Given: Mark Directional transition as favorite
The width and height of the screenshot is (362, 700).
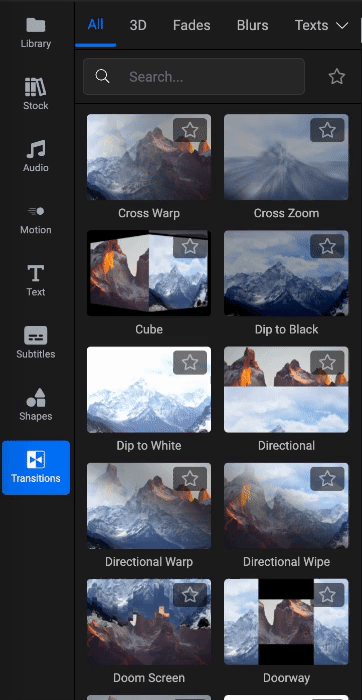Looking at the screenshot, I should coord(327,362).
